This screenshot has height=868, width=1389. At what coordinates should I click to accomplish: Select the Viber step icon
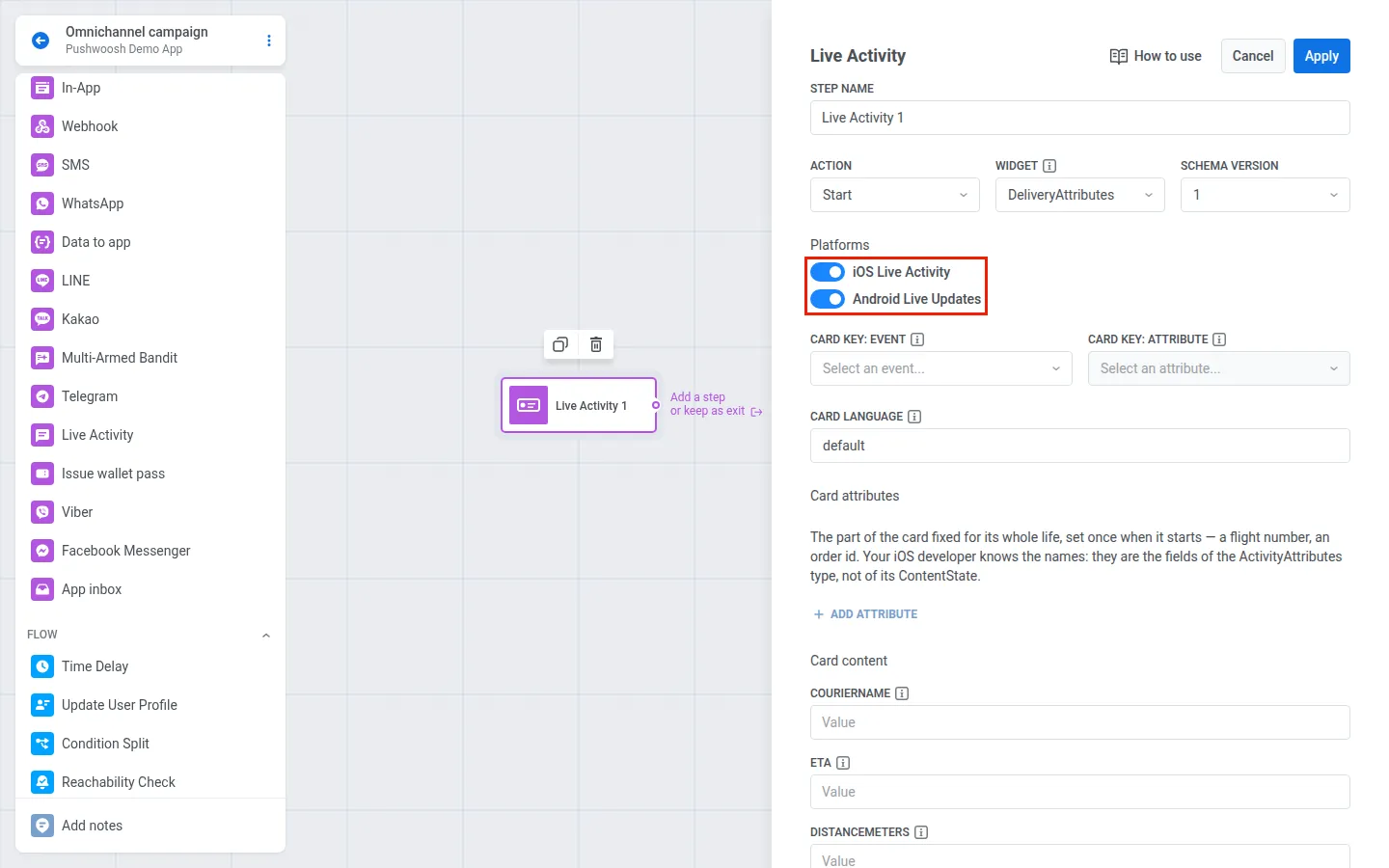(42, 512)
